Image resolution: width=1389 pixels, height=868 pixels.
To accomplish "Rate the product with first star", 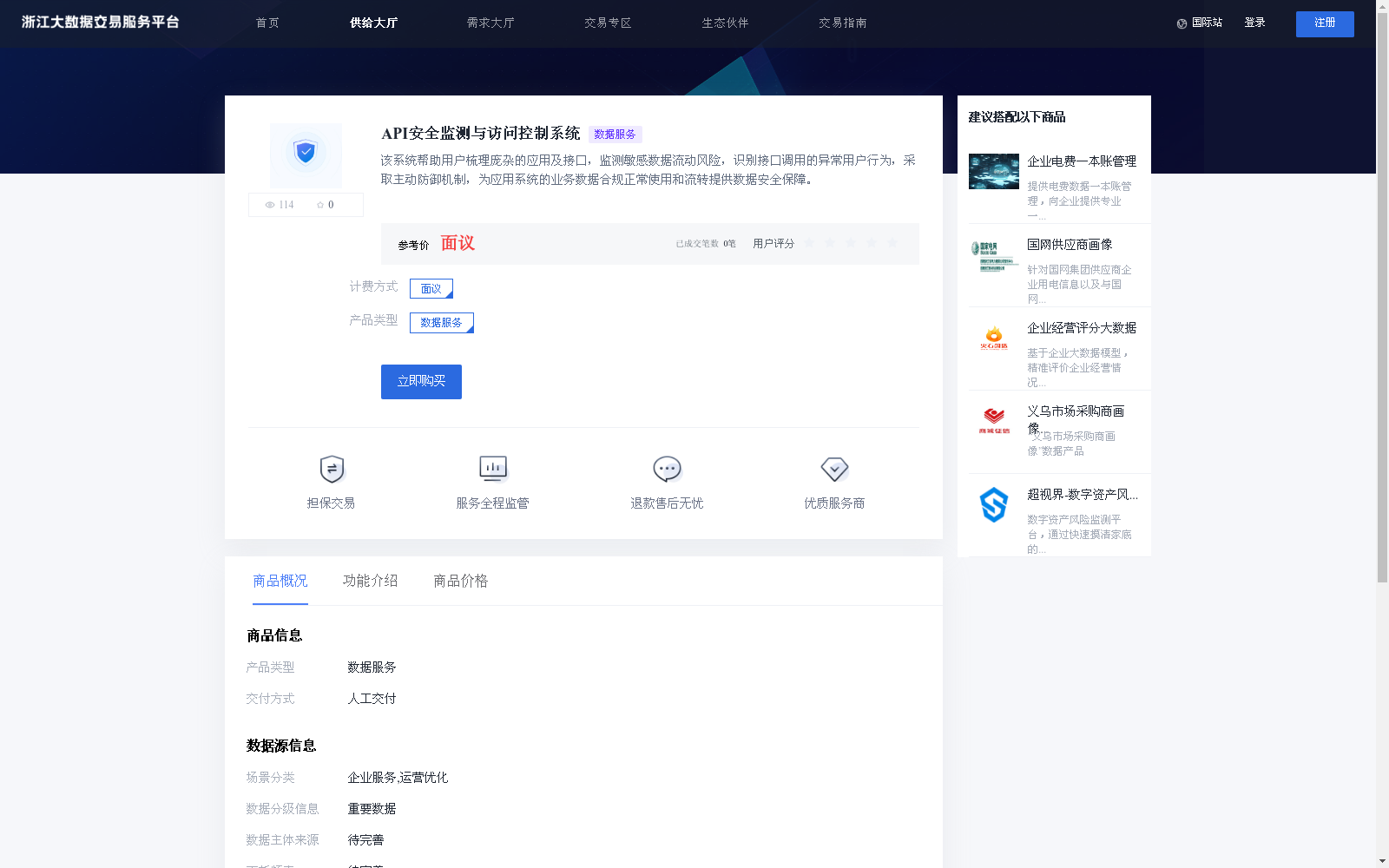I will click(x=809, y=243).
